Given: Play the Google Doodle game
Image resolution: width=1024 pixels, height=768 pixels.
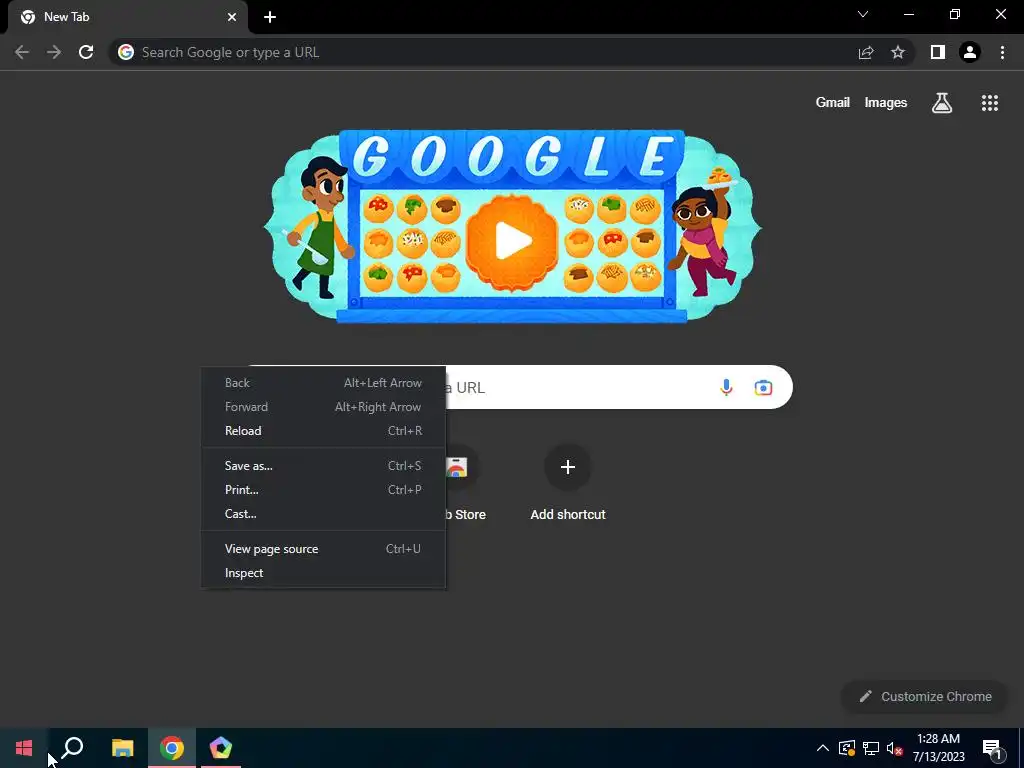Looking at the screenshot, I should pyautogui.click(x=513, y=241).
